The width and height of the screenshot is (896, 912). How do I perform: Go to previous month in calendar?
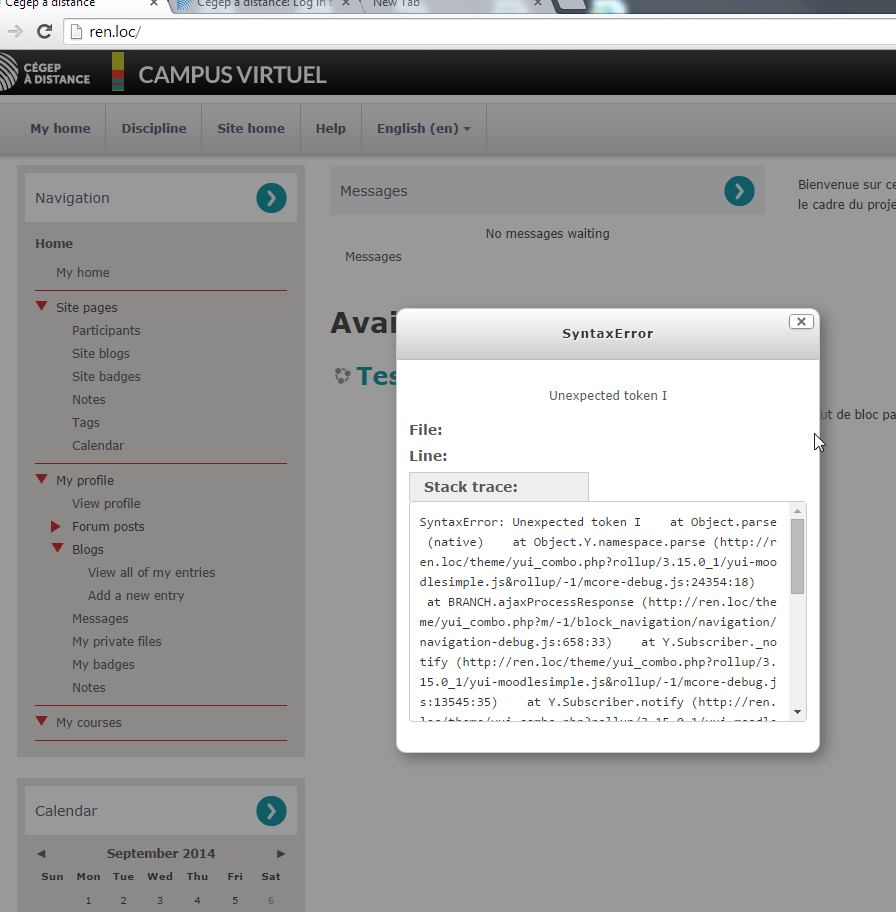[x=41, y=854]
